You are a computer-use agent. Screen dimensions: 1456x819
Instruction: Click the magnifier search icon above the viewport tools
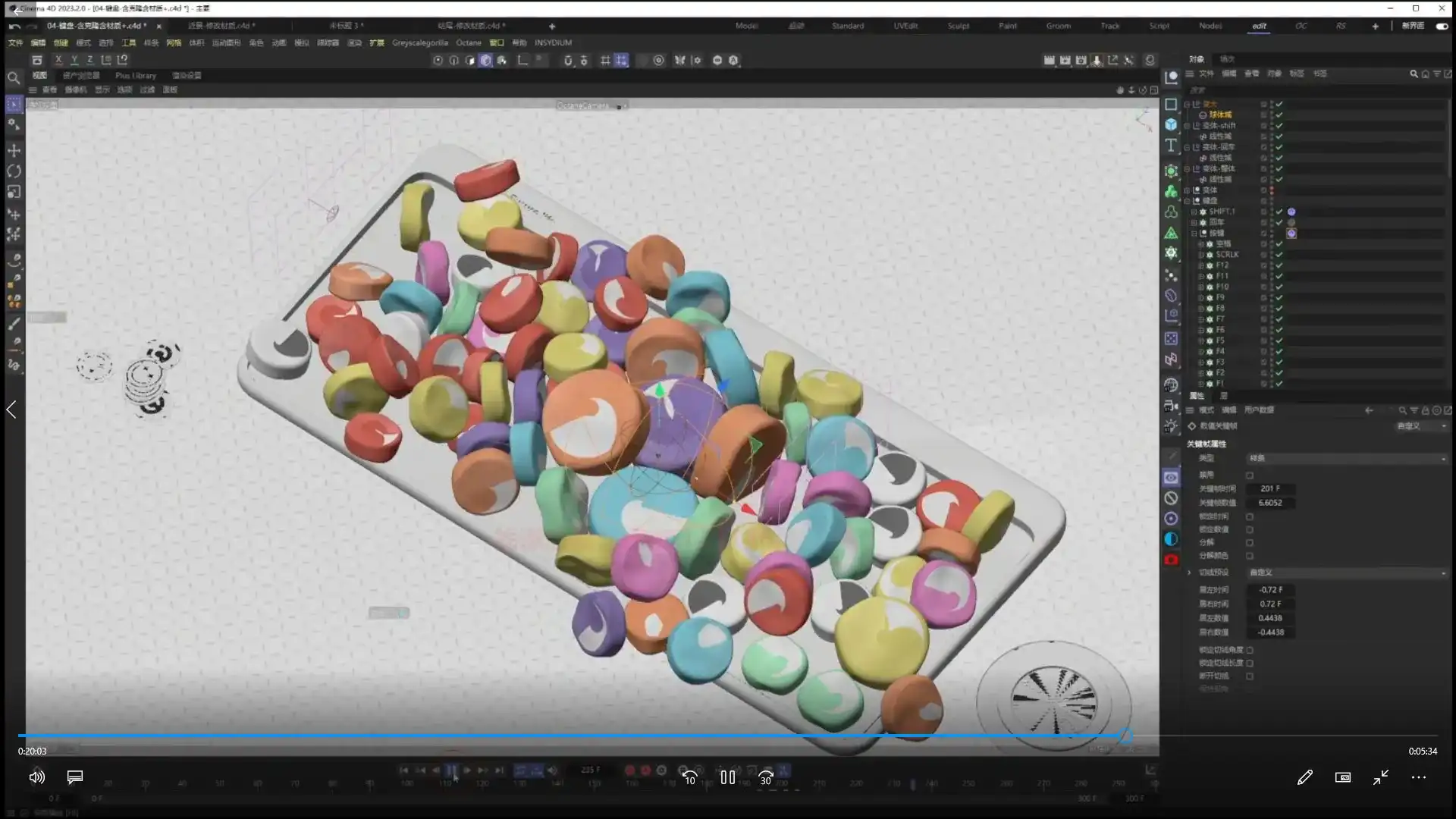(14, 77)
